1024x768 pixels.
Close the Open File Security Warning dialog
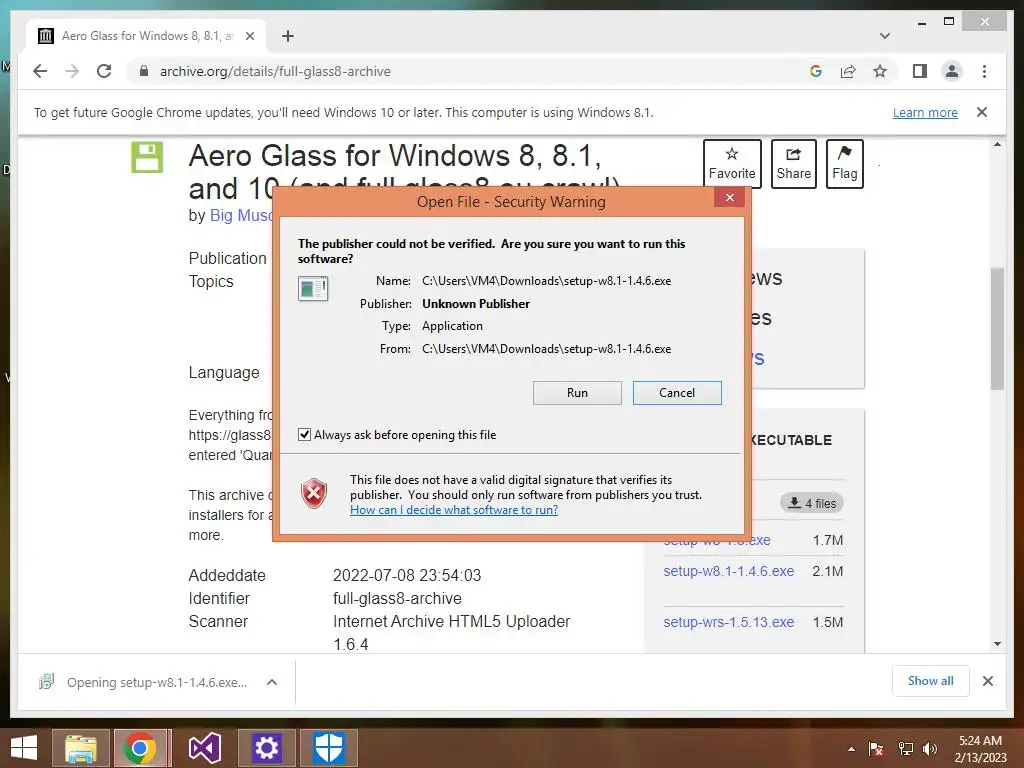(x=729, y=197)
